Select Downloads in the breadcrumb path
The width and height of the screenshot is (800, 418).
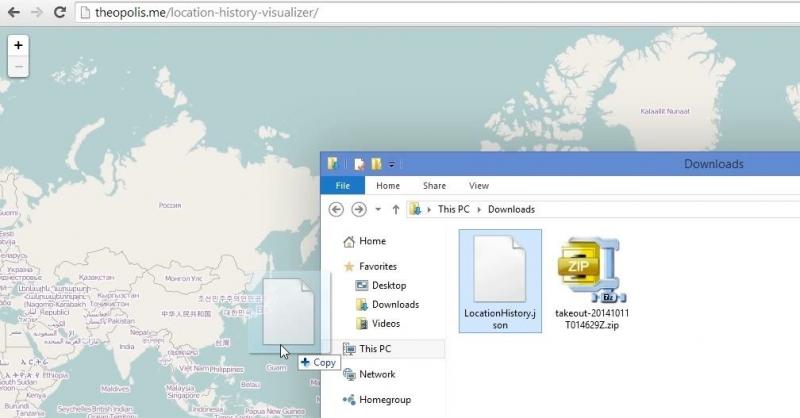[511, 209]
